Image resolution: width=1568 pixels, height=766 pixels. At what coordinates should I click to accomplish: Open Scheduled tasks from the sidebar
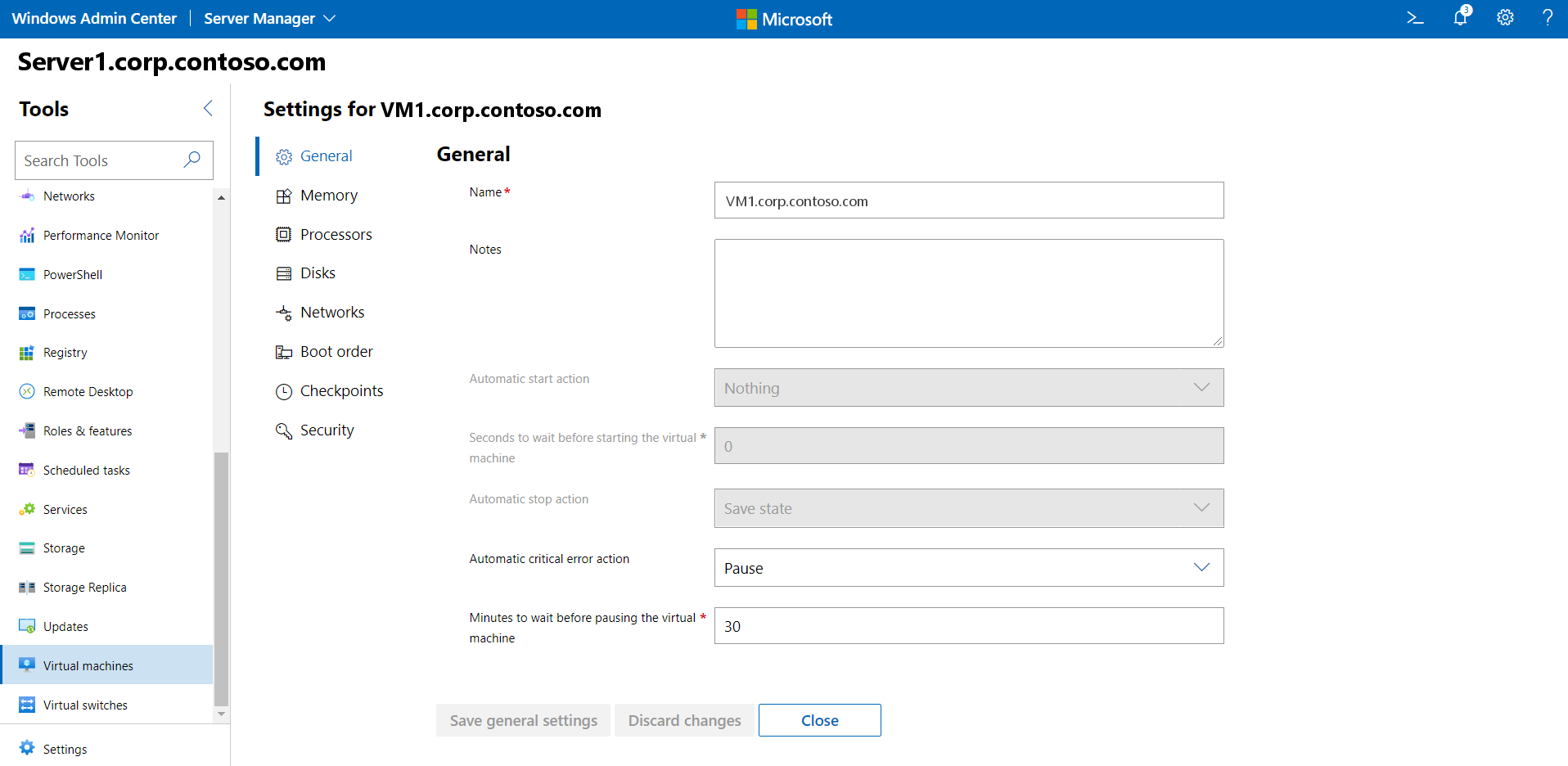pyautogui.click(x=87, y=470)
